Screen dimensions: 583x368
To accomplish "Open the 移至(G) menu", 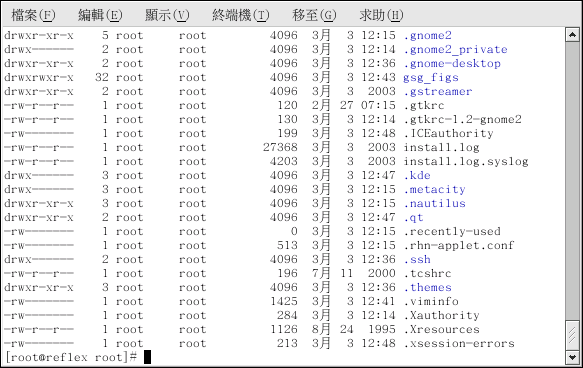I will click(x=314, y=15).
